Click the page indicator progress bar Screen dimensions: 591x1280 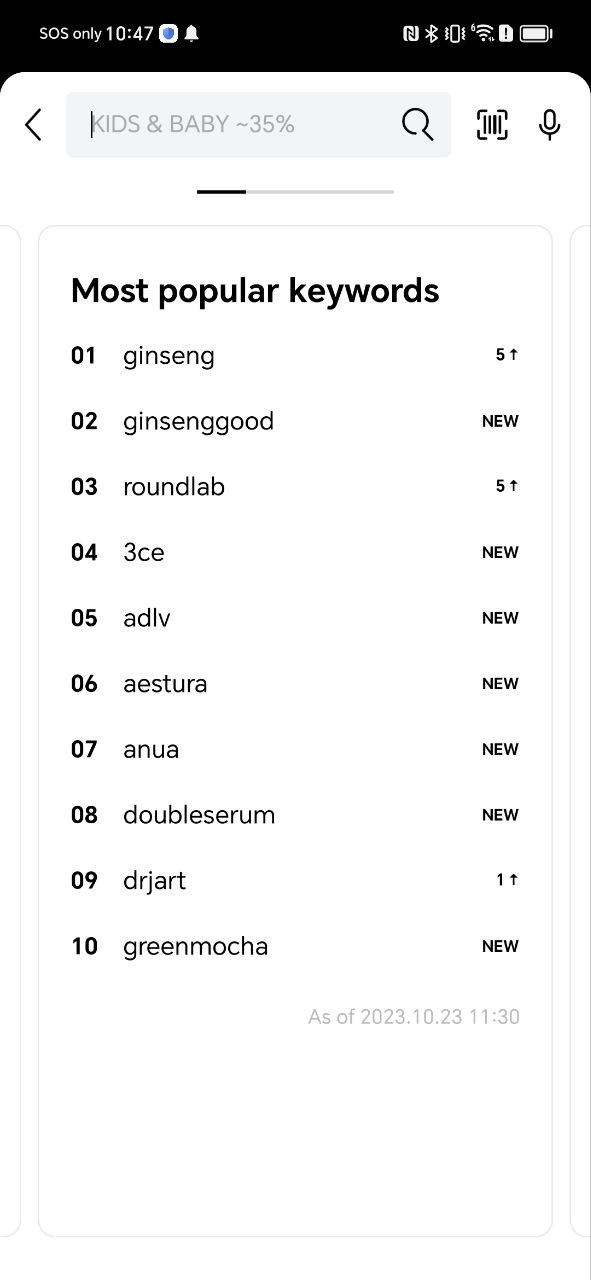[x=295, y=191]
